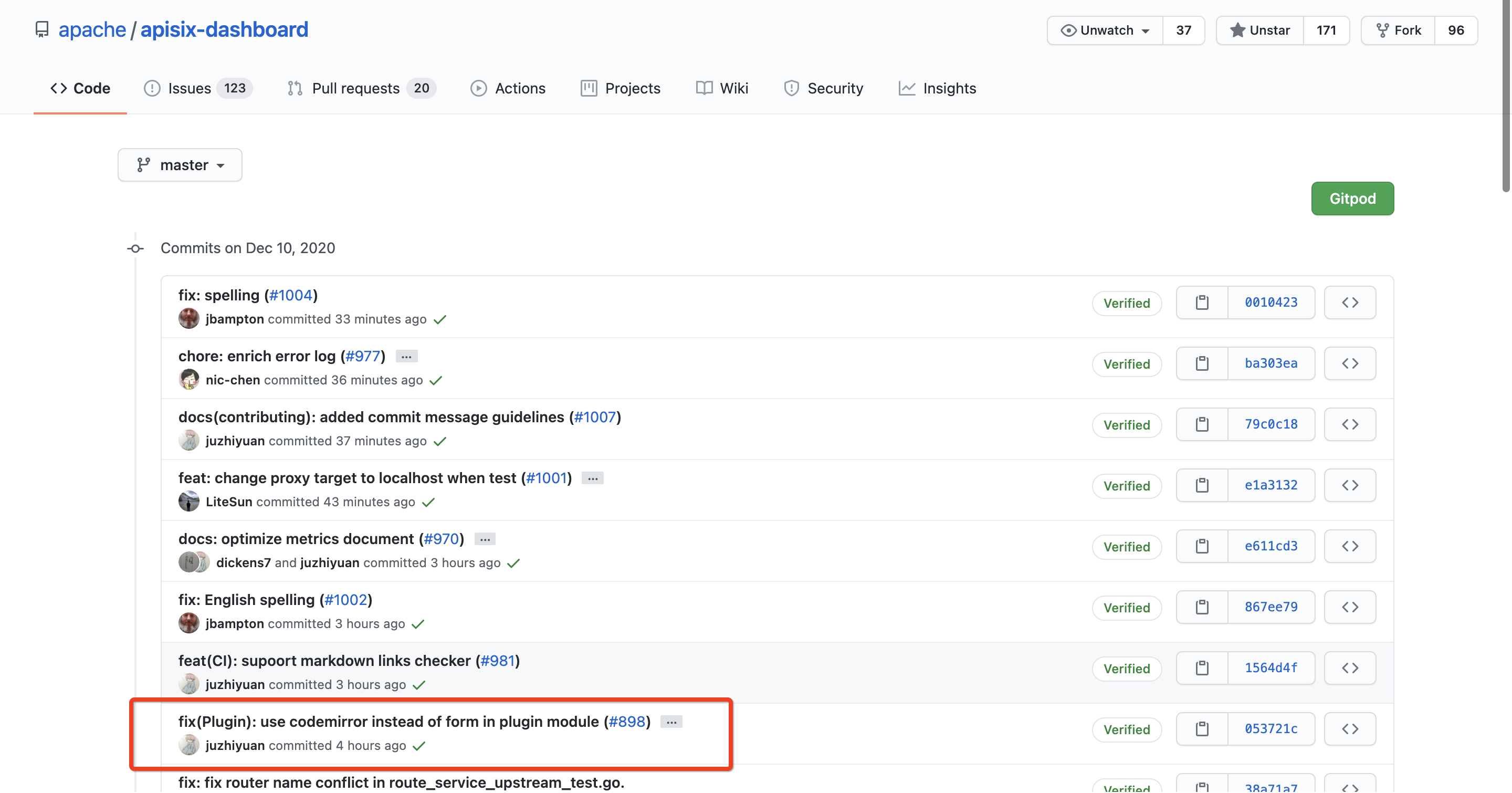Image resolution: width=1512 pixels, height=793 pixels.
Task: Copy full SHA of fix: spelling commit
Action: pos(1202,301)
